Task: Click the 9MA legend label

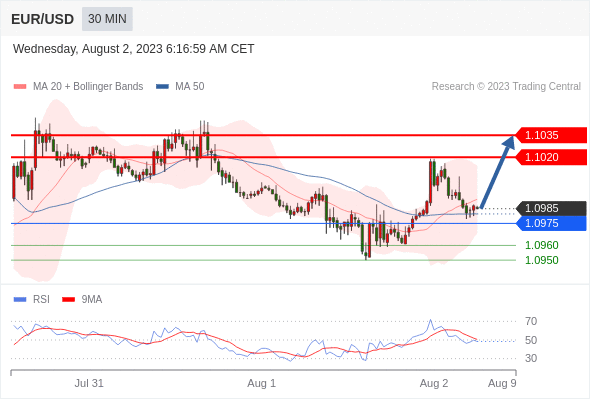Action: click(x=92, y=300)
